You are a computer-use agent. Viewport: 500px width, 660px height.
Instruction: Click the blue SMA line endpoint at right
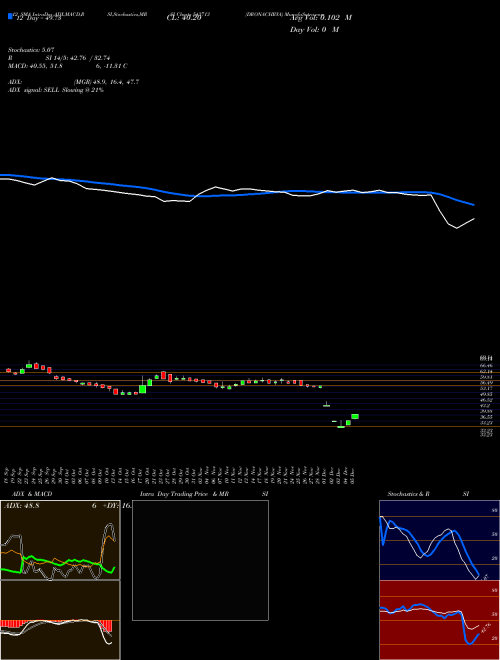474,205
